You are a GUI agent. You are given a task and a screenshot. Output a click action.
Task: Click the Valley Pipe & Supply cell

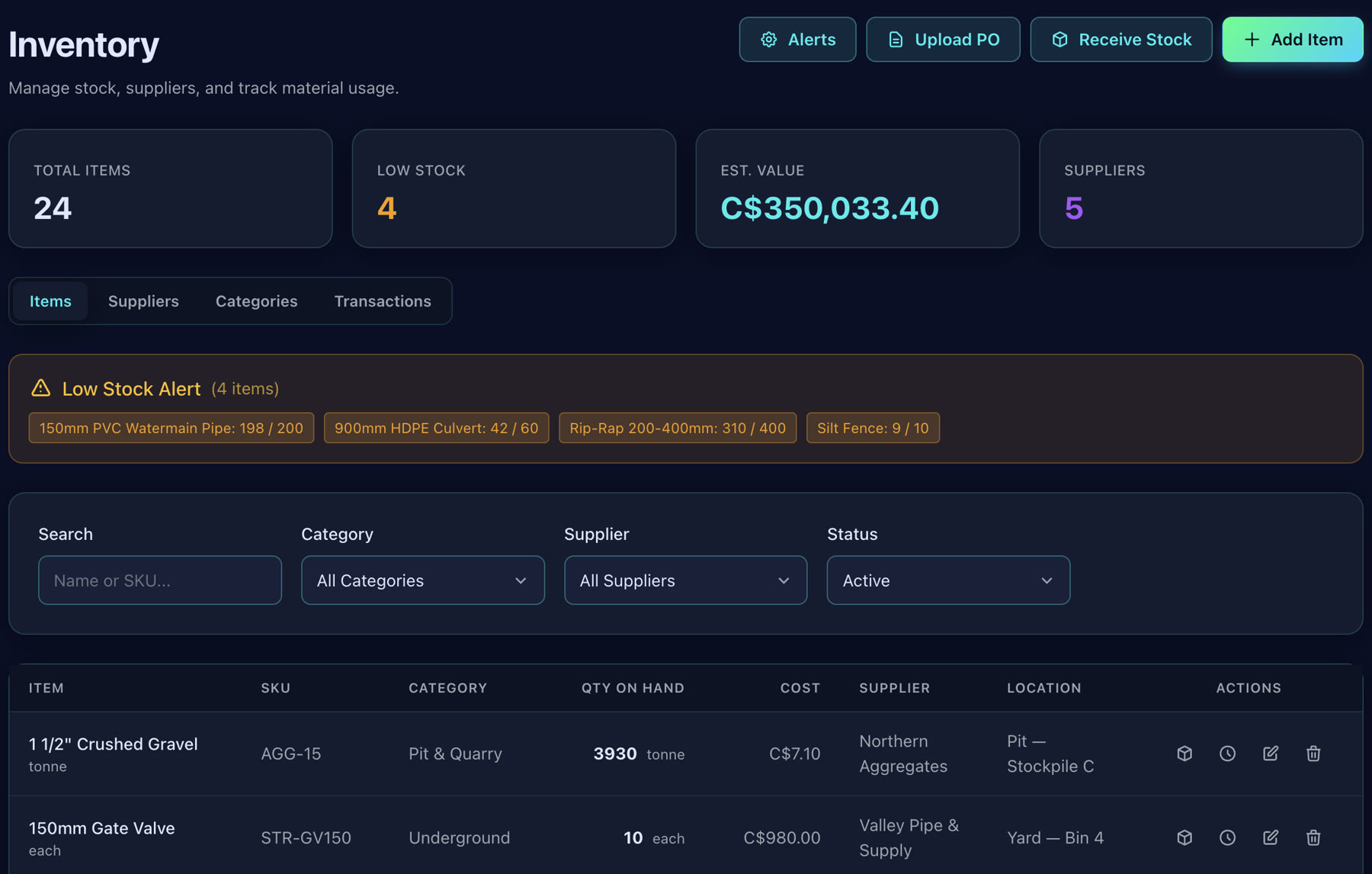point(909,837)
